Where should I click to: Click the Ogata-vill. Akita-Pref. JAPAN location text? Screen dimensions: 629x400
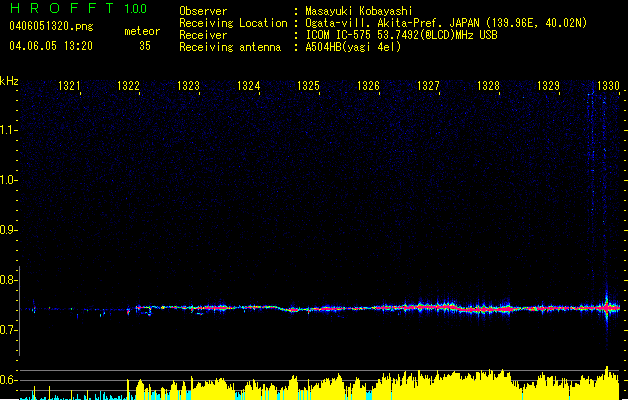point(446,23)
